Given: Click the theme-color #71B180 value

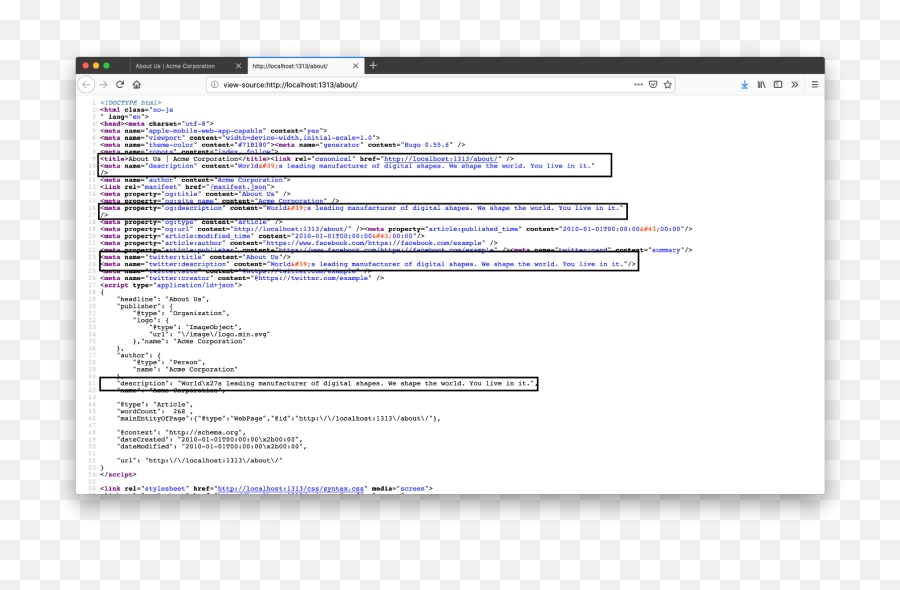Looking at the screenshot, I should [x=252, y=145].
